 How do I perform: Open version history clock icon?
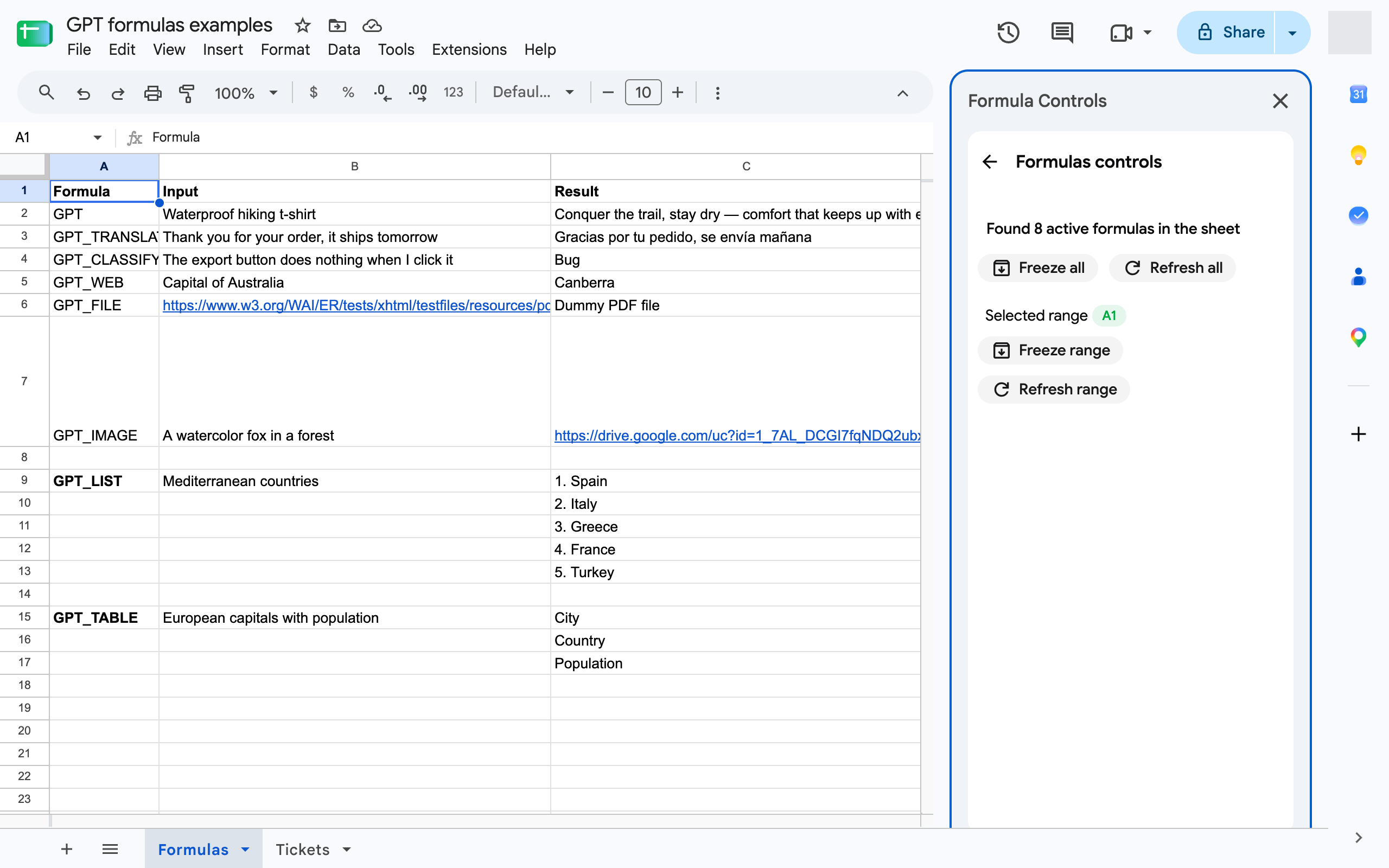coord(1008,33)
